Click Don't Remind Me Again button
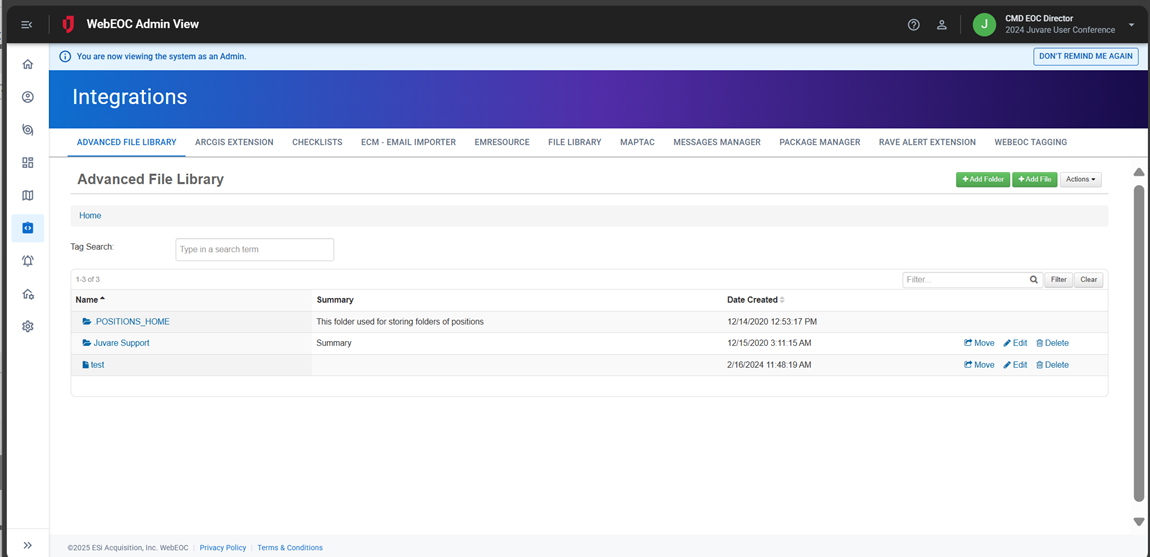The image size is (1150, 557). (1085, 56)
